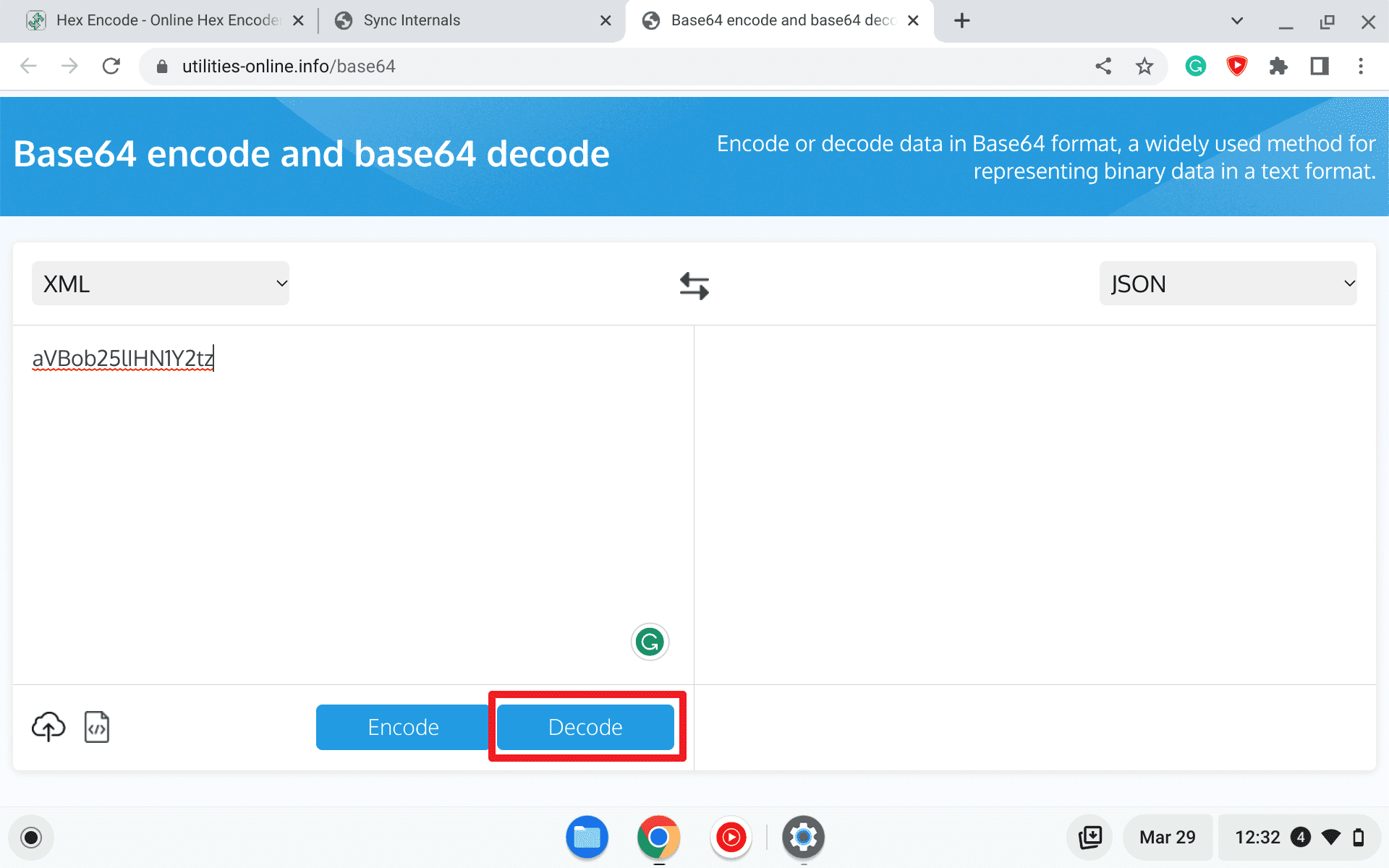Open Files app from shelf
This screenshot has width=1389, height=868.
point(587,838)
